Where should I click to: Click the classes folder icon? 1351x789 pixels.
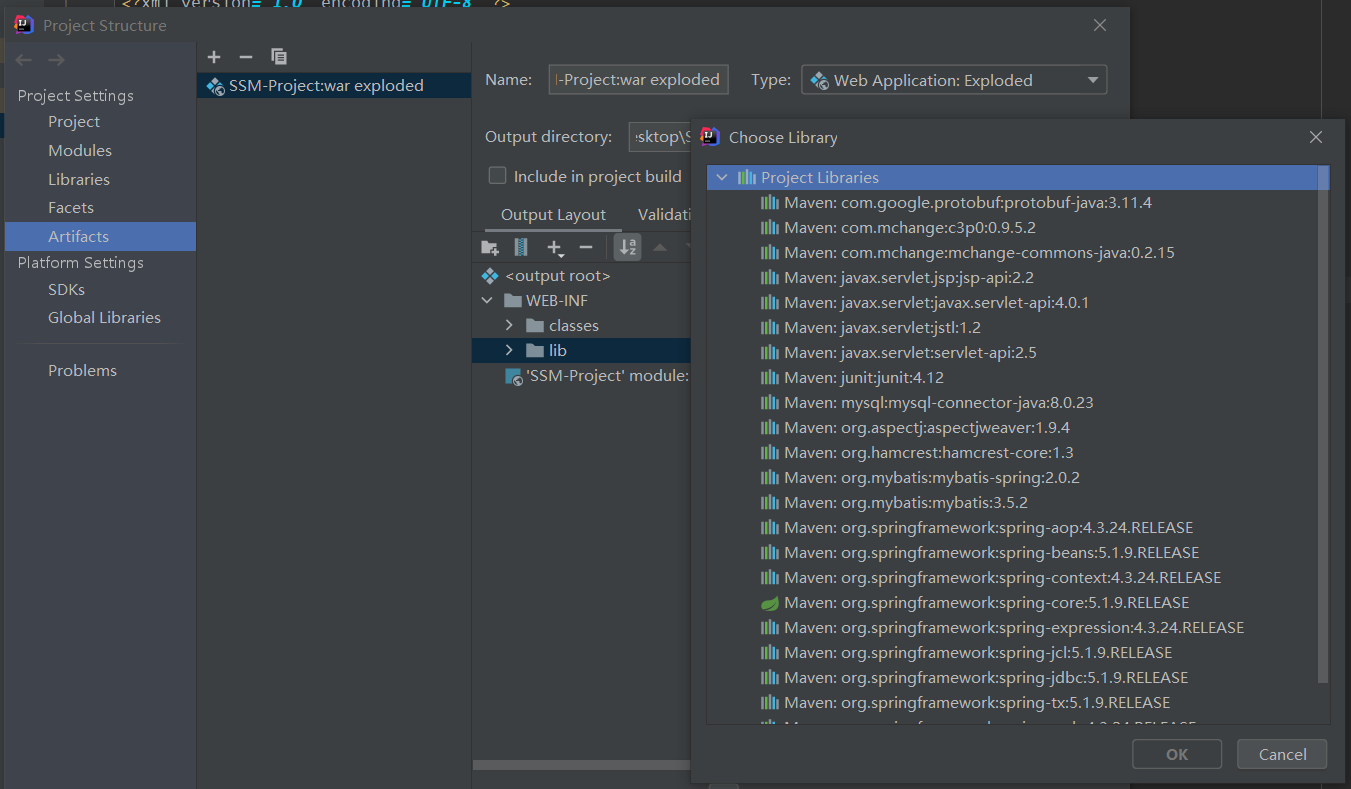(535, 326)
